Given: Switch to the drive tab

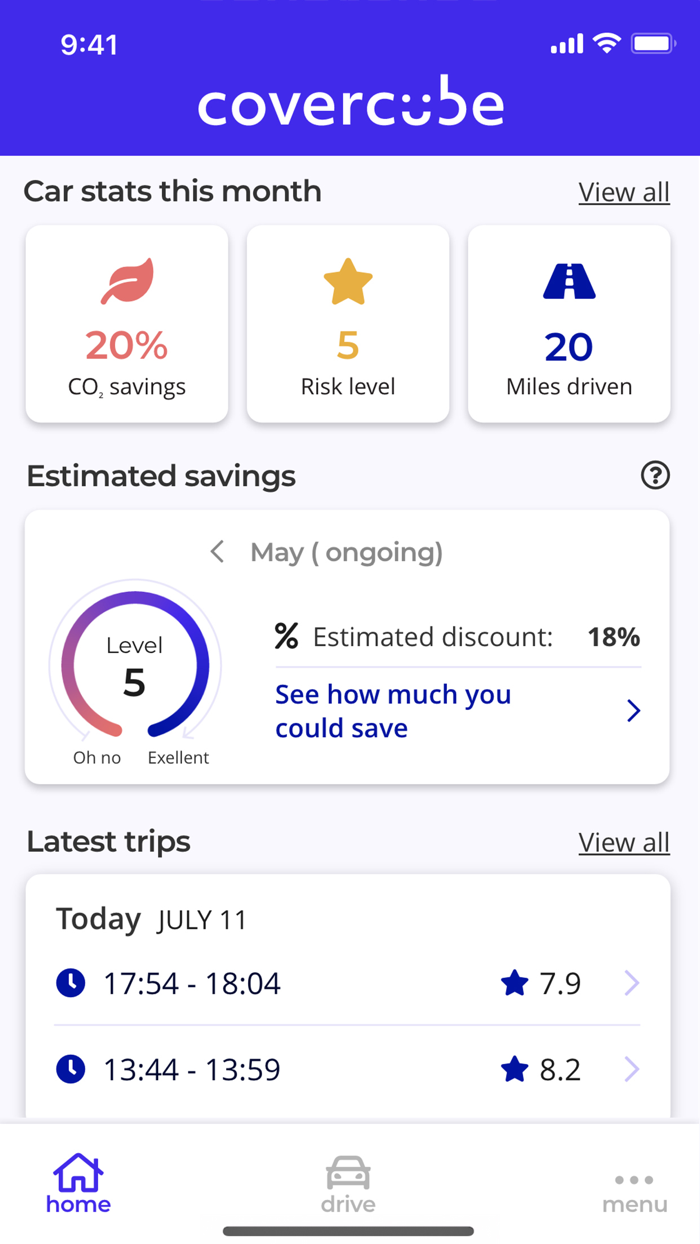Looking at the screenshot, I should pos(348,1184).
